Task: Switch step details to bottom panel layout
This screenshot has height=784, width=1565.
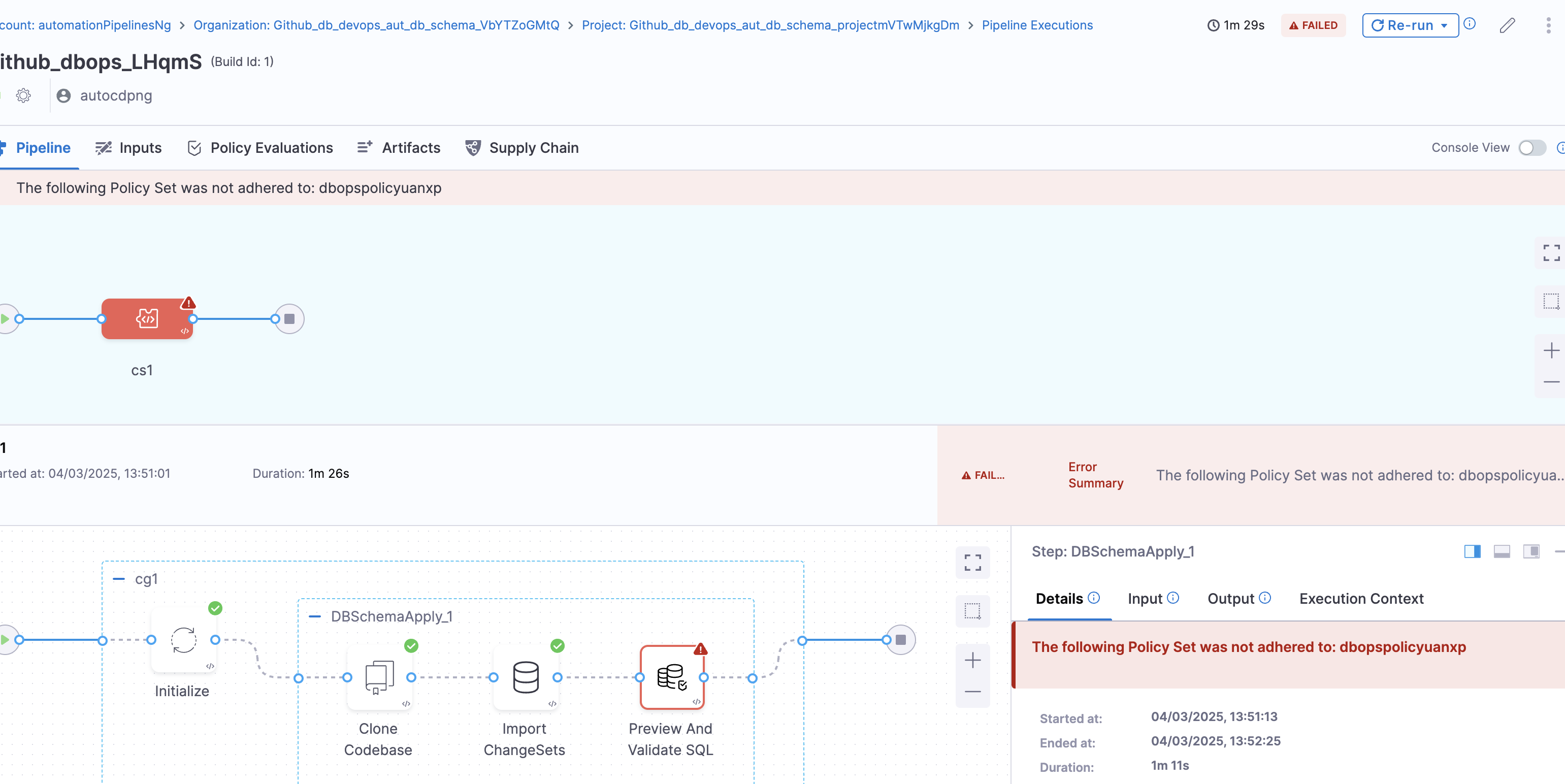Action: pos(1502,551)
